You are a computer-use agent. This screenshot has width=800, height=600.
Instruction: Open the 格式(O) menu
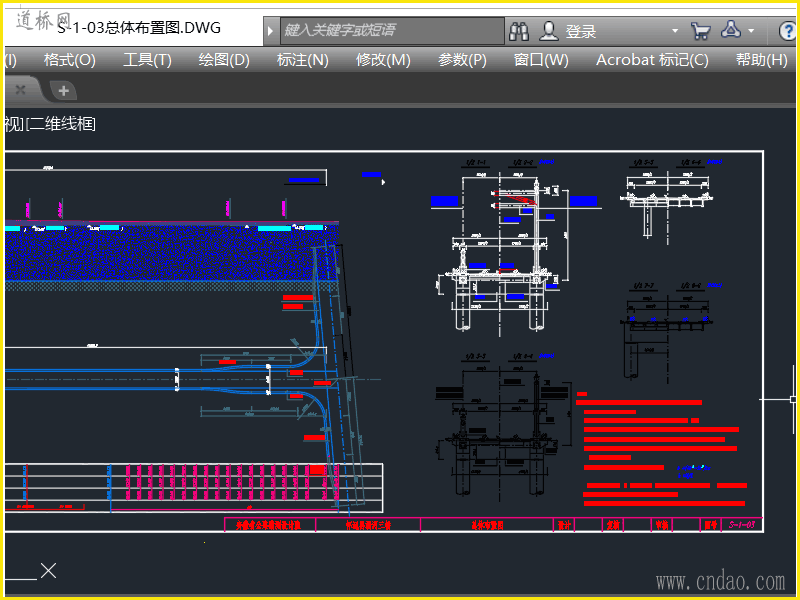pyautogui.click(x=69, y=60)
